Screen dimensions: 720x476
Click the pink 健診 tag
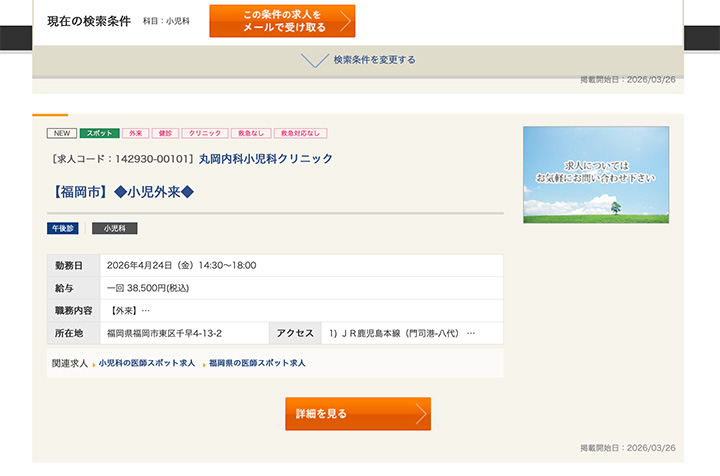[165, 133]
